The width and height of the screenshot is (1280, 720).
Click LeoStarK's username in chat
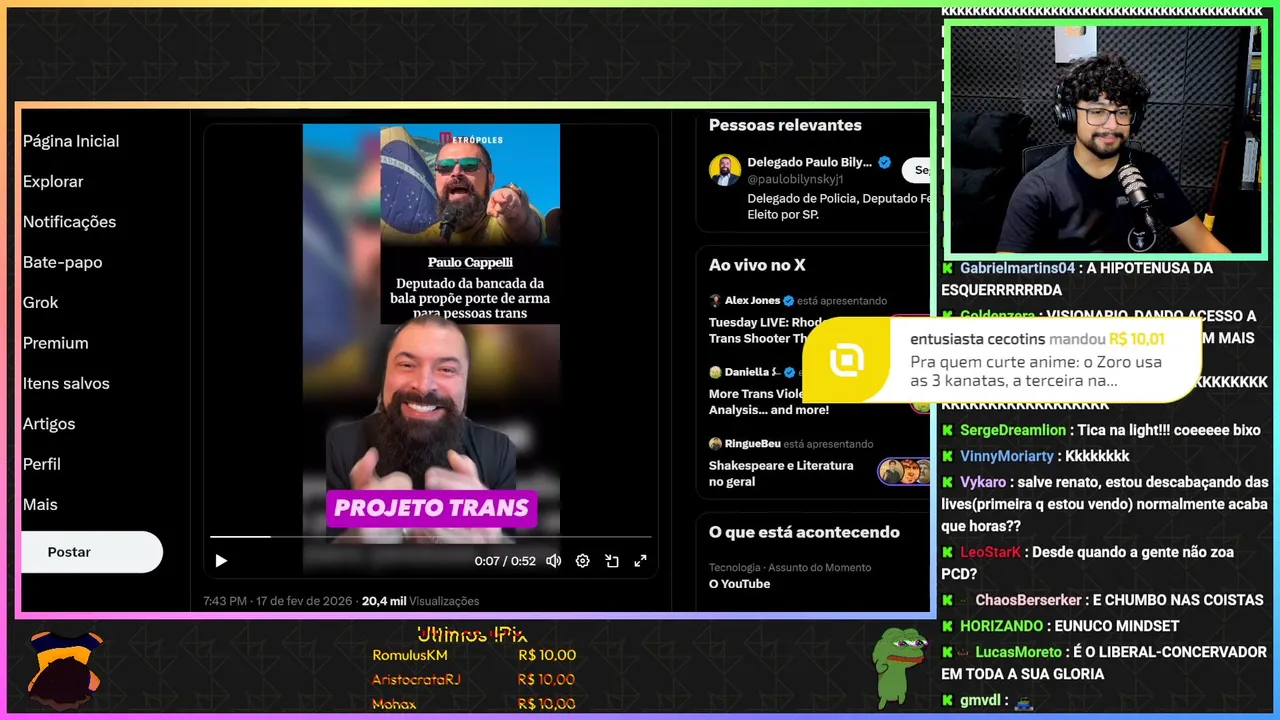click(x=991, y=552)
